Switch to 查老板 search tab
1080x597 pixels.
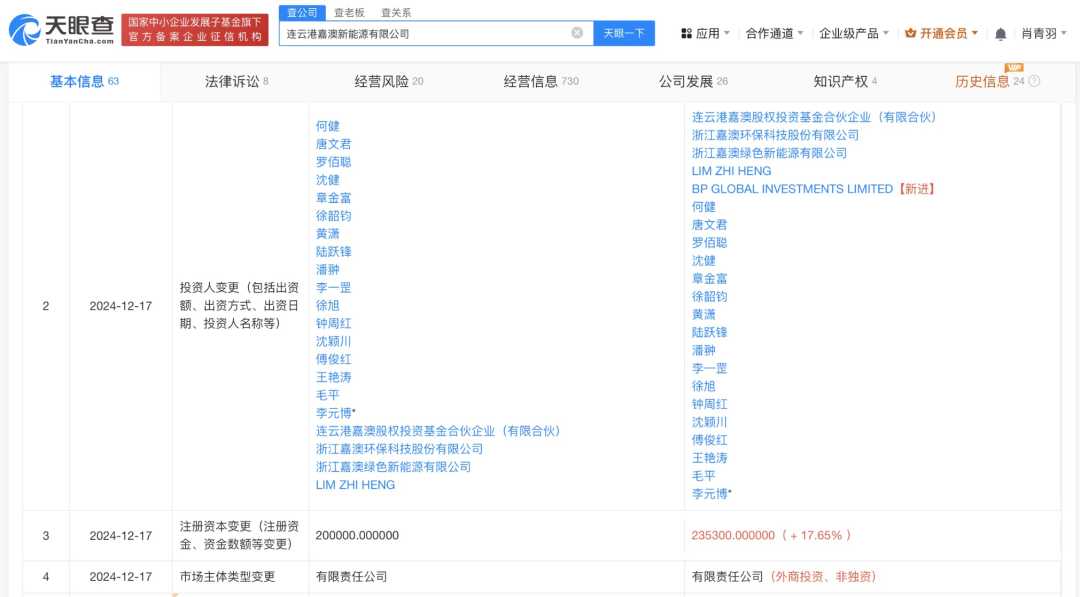coord(350,12)
